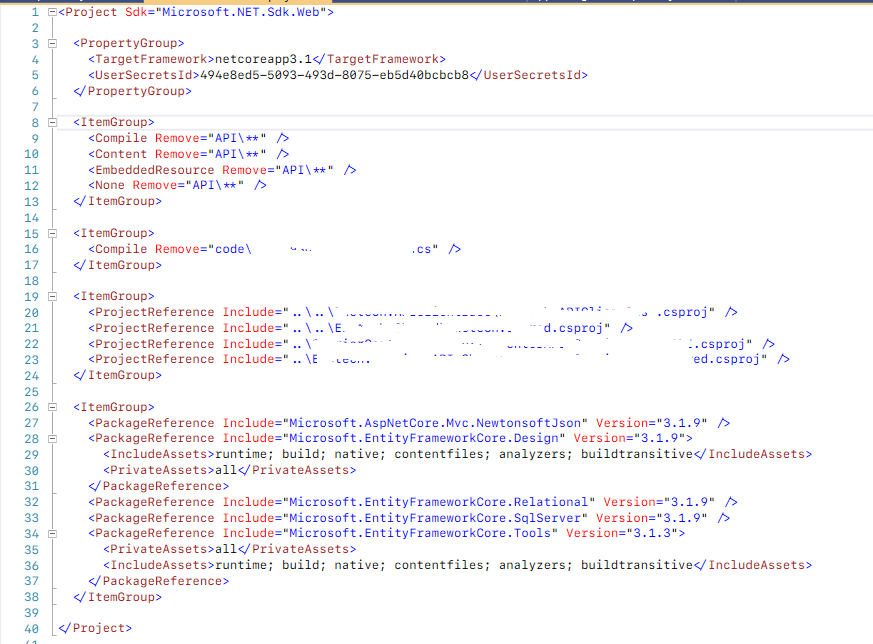The width and height of the screenshot is (873, 644).
Task: Collapse the root Project node fold marker
Action: click(x=52, y=12)
